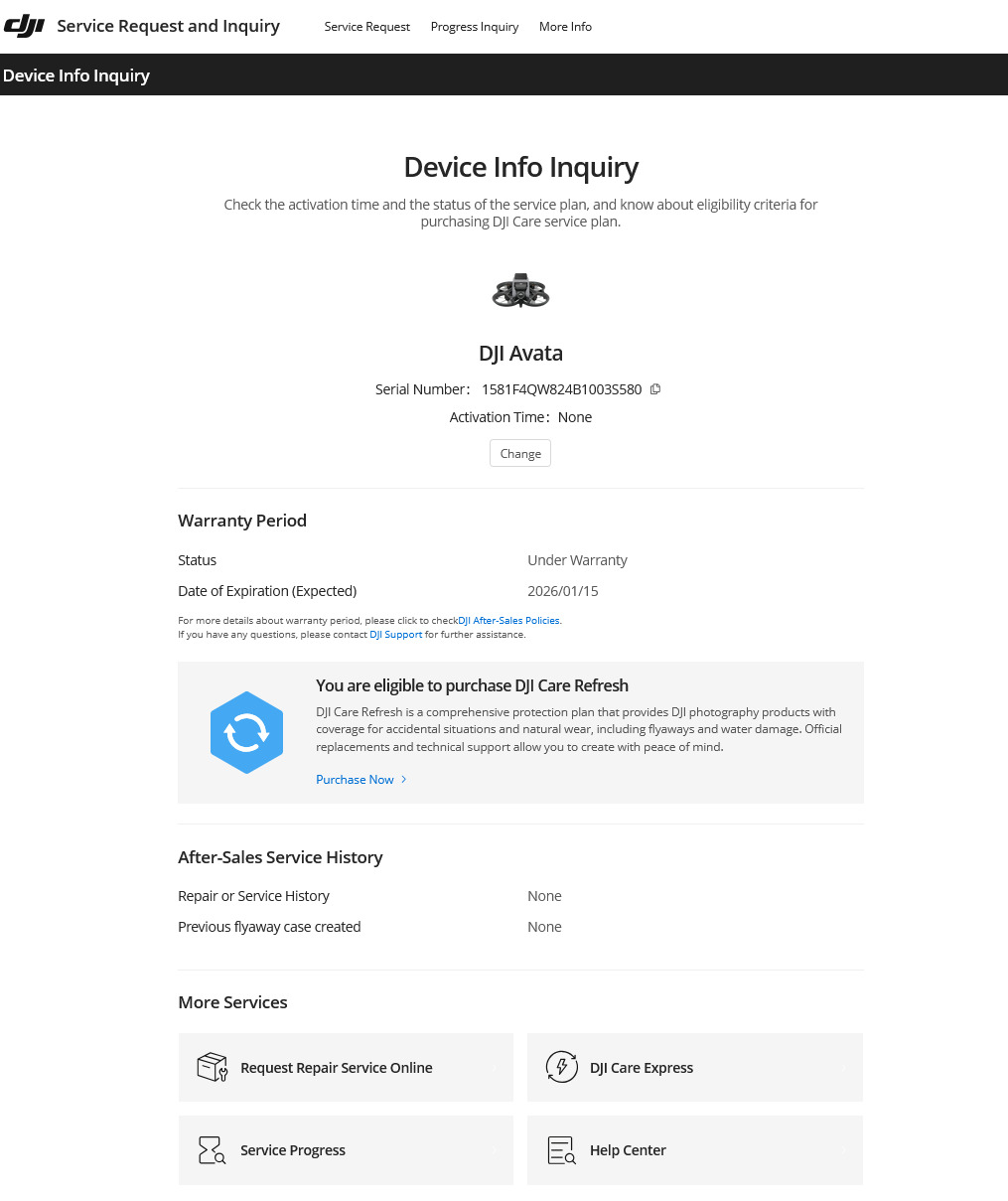The width and height of the screenshot is (1008, 1201).
Task: Select serial number 1581F4QW824B1003S580 text
Action: click(x=561, y=389)
